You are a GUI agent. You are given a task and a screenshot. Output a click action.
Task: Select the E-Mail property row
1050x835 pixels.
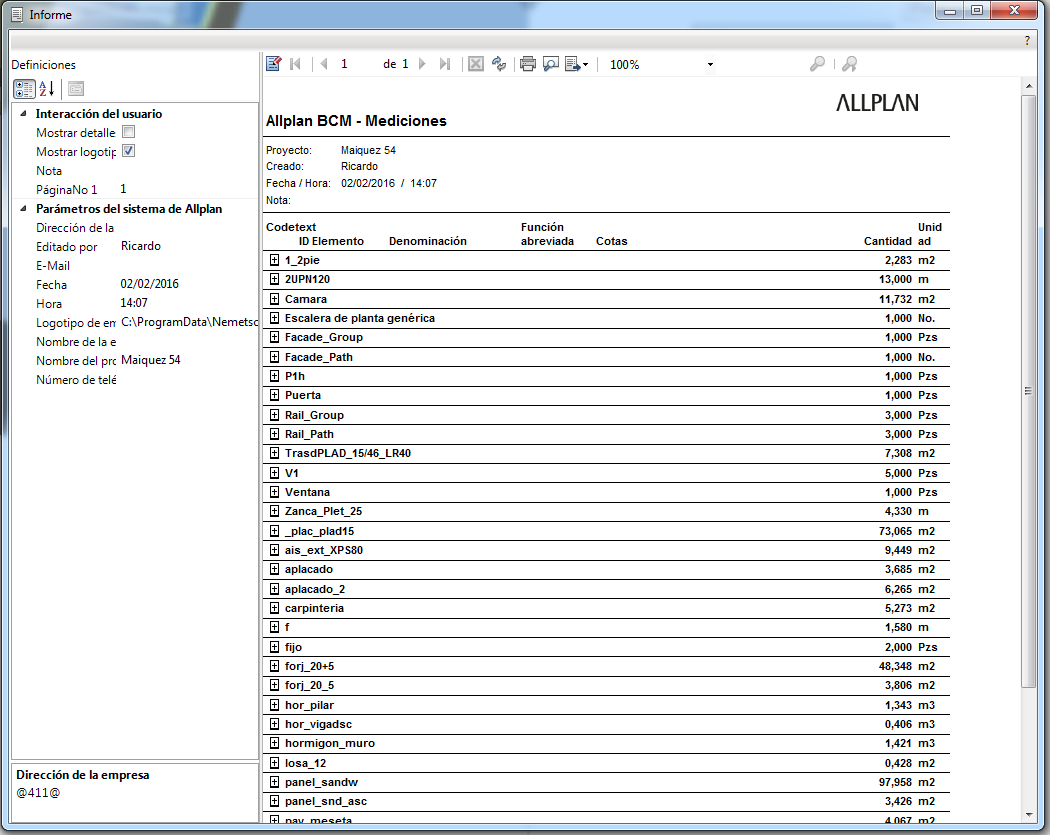(x=135, y=266)
